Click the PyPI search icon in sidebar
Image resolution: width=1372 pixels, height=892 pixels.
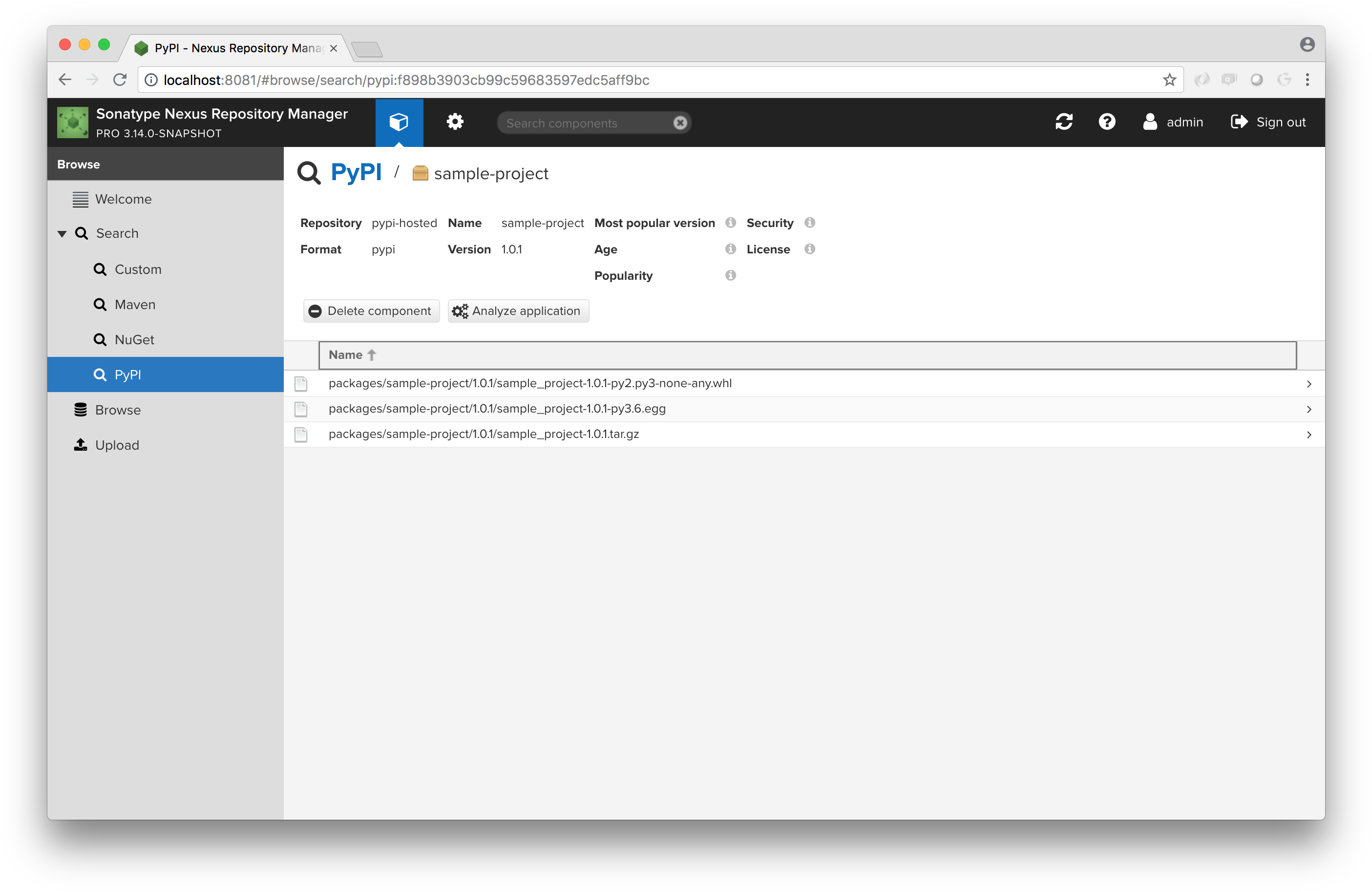pyautogui.click(x=100, y=374)
